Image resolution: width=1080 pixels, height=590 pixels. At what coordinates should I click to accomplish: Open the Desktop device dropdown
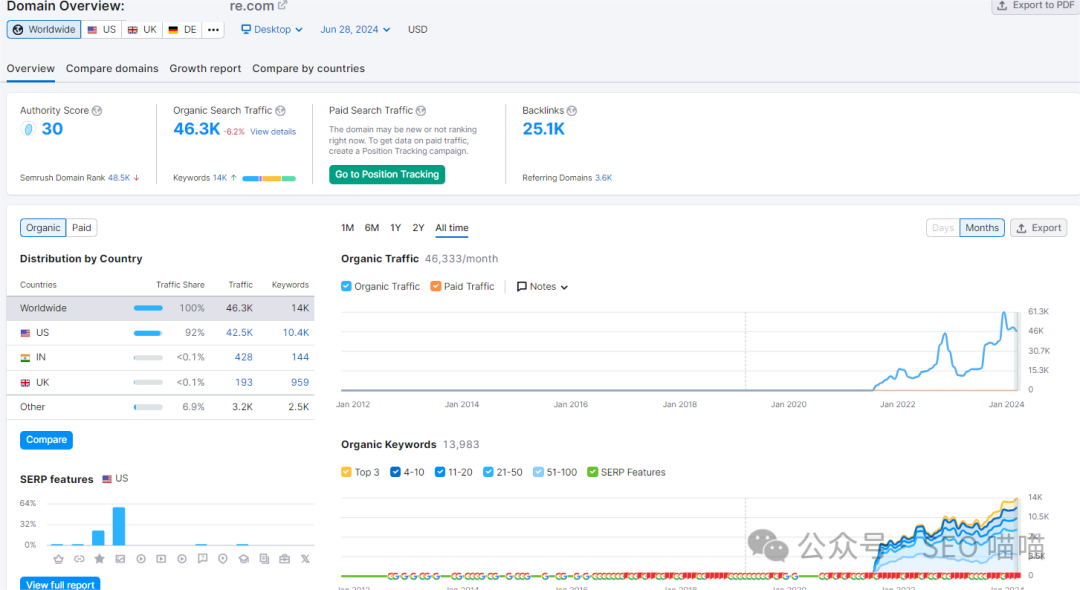click(272, 30)
